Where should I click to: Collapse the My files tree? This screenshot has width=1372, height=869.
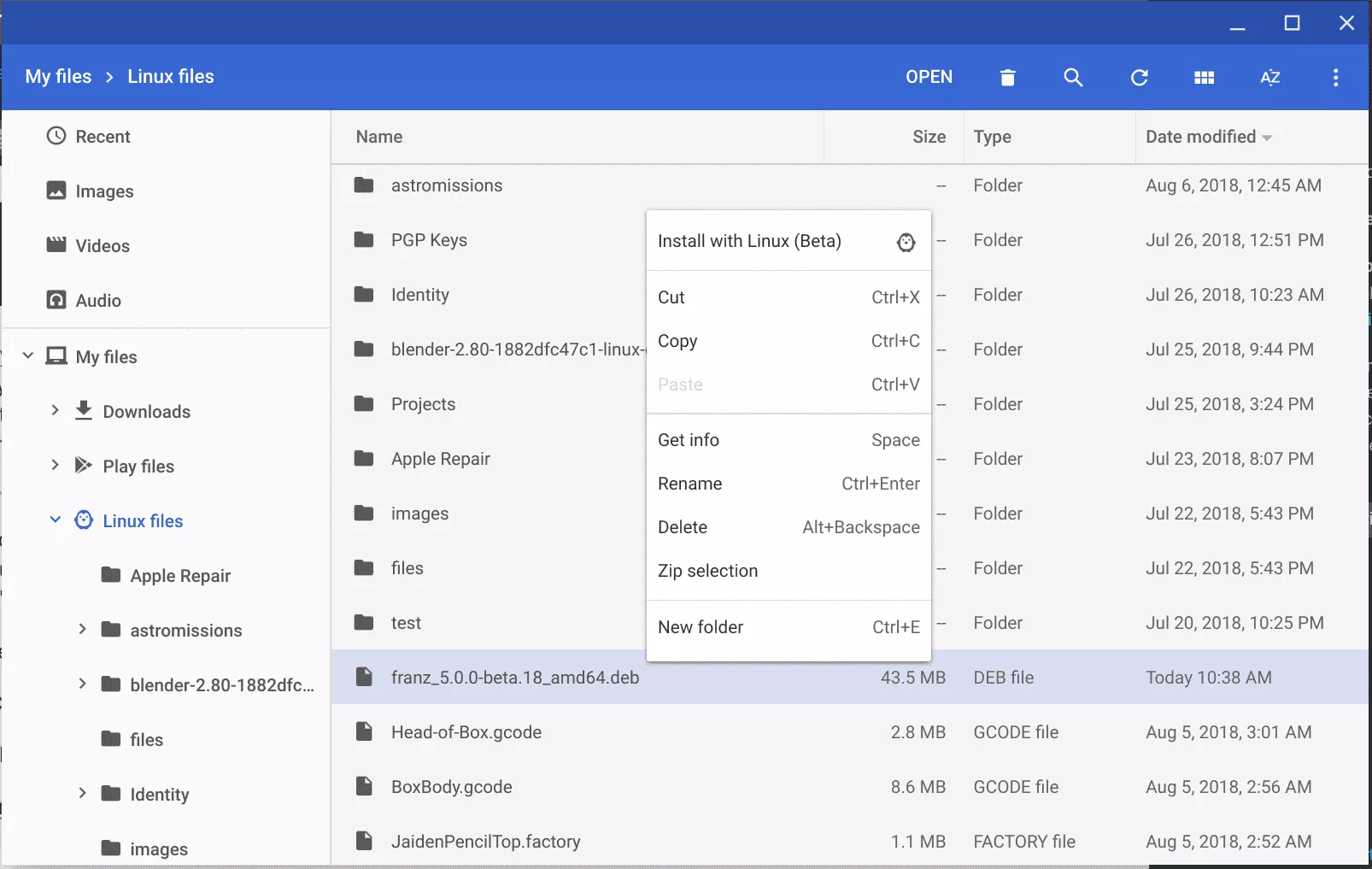click(27, 355)
